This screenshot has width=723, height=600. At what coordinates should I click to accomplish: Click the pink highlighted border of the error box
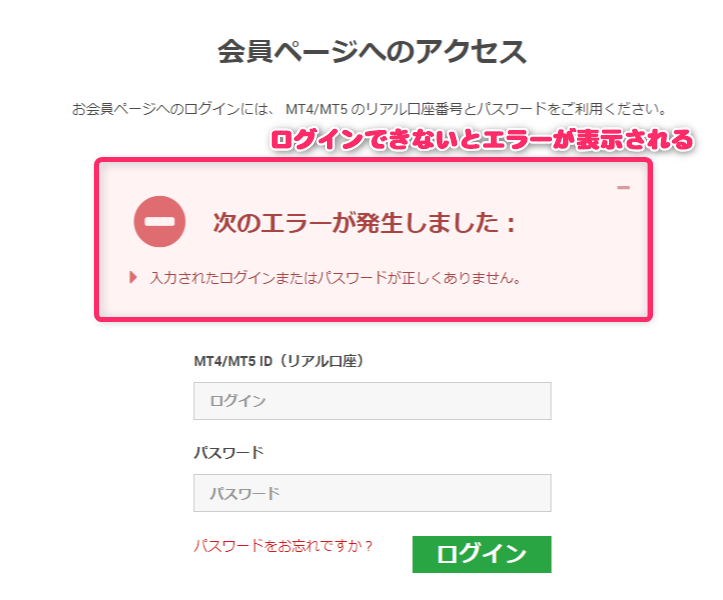[x=373, y=160]
